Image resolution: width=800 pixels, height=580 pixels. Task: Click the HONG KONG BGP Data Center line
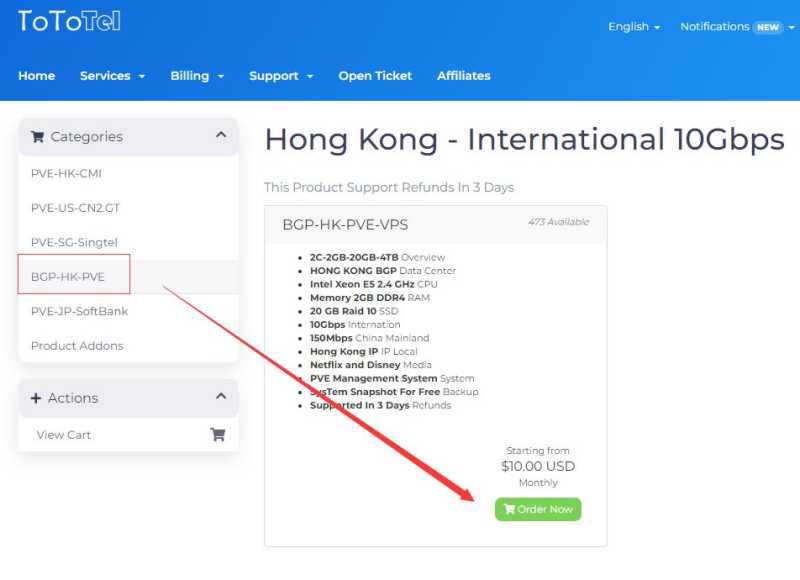383,271
